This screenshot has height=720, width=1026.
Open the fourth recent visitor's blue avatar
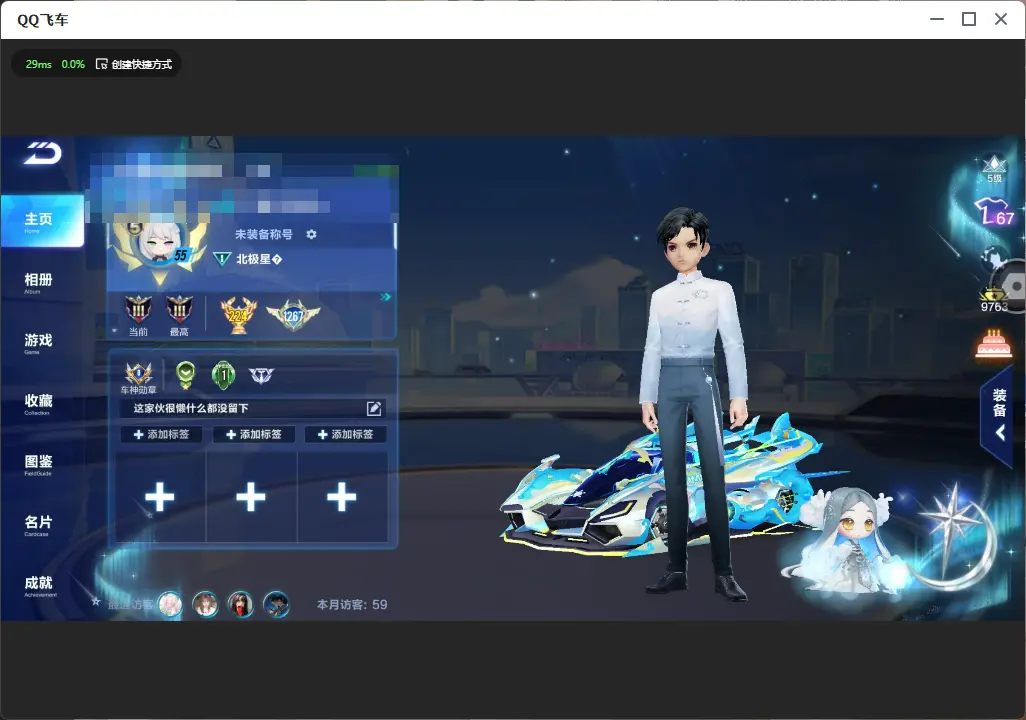click(x=276, y=604)
